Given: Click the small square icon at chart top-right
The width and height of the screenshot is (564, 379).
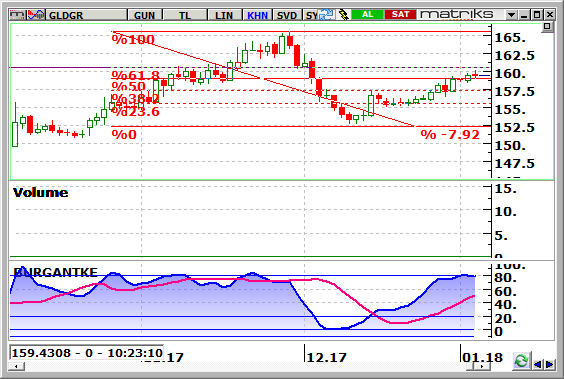Looking at the screenshot, I should click(x=547, y=27).
